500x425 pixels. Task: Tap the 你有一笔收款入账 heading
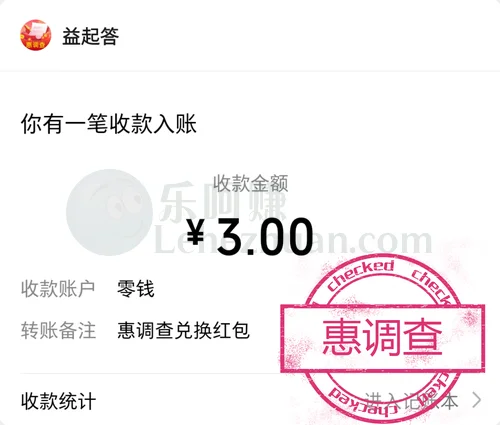point(109,124)
